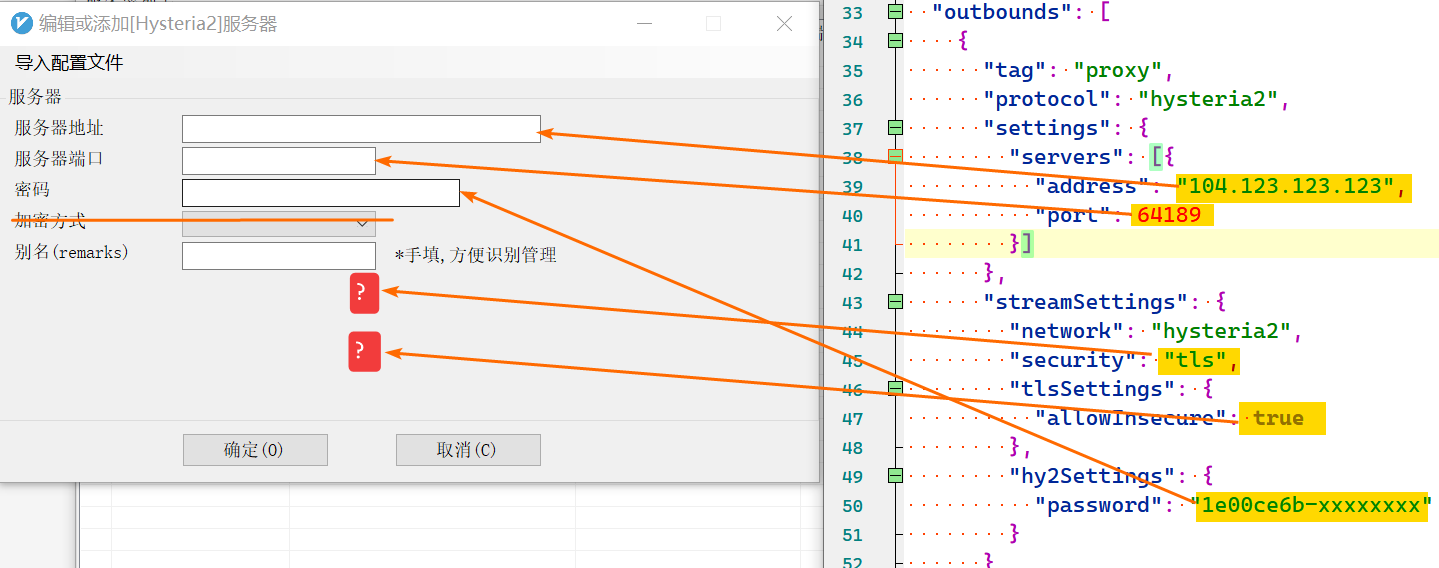This screenshot has width=1439, height=568.
Task: Open the 导入配置文件 menu
Action: click(69, 63)
